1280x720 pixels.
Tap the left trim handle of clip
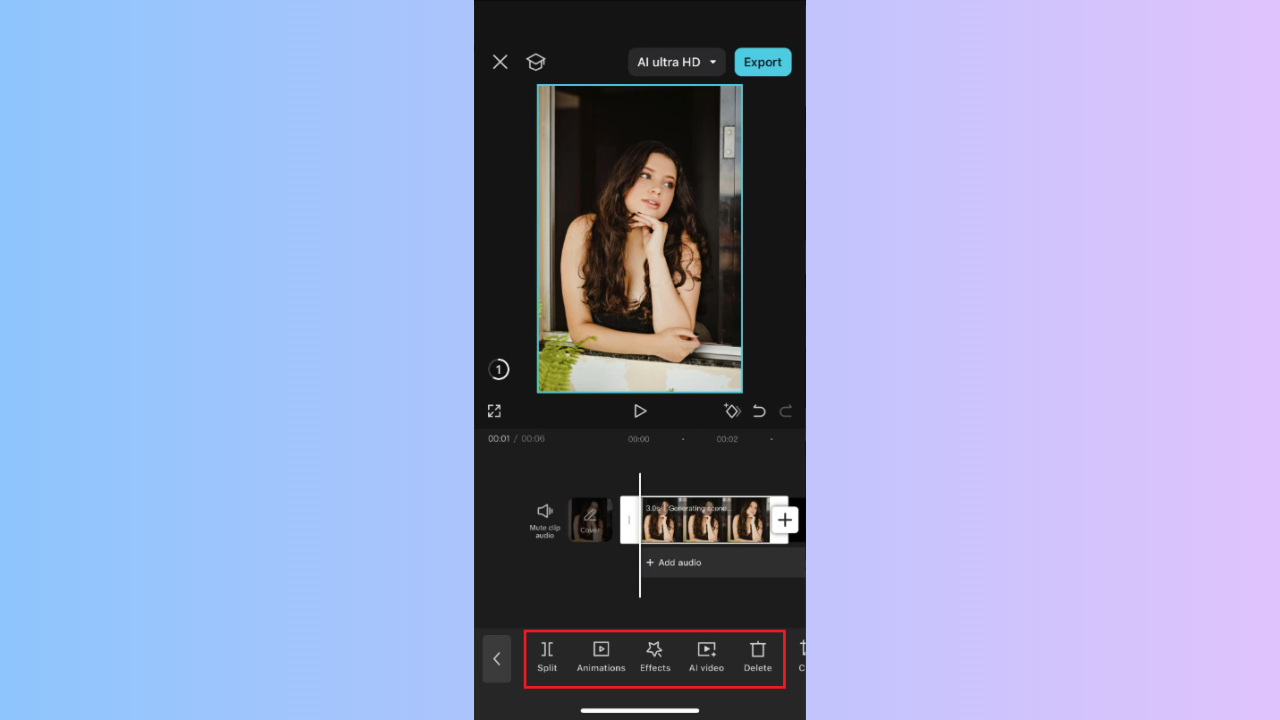tap(630, 520)
